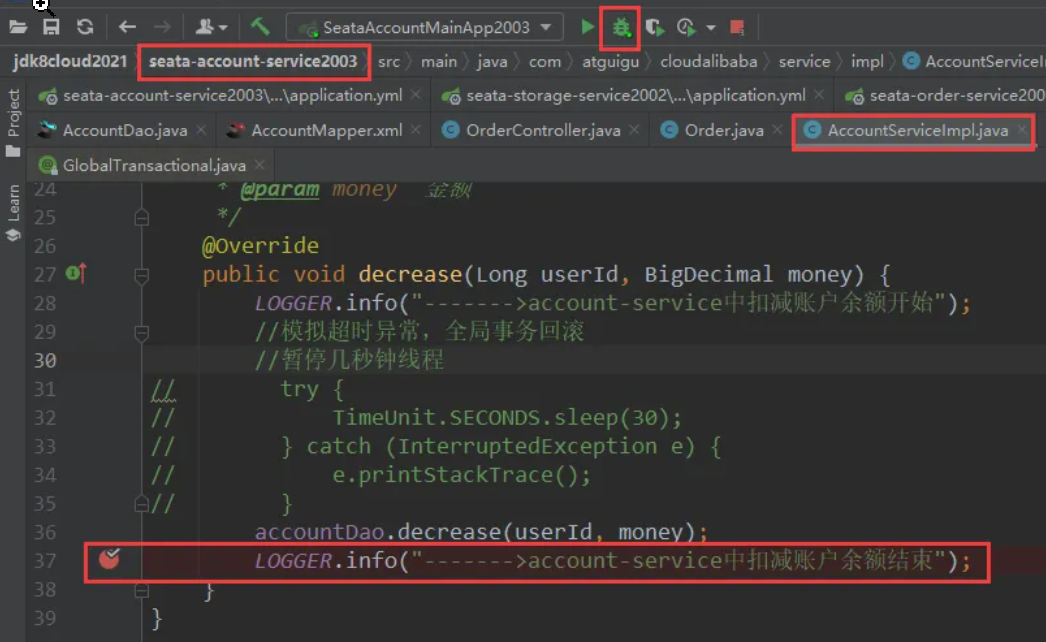
Task: Click the @Override annotation
Action: (x=260, y=246)
